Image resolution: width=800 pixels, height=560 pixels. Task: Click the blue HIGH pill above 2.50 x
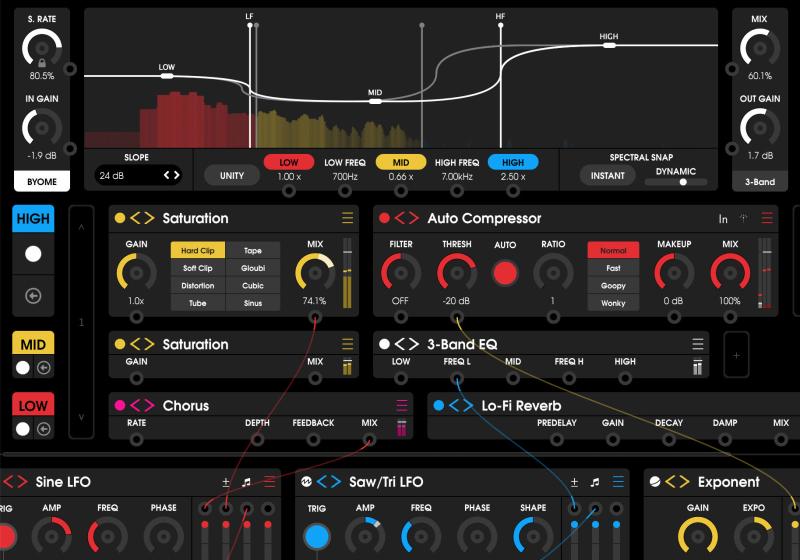(513, 162)
